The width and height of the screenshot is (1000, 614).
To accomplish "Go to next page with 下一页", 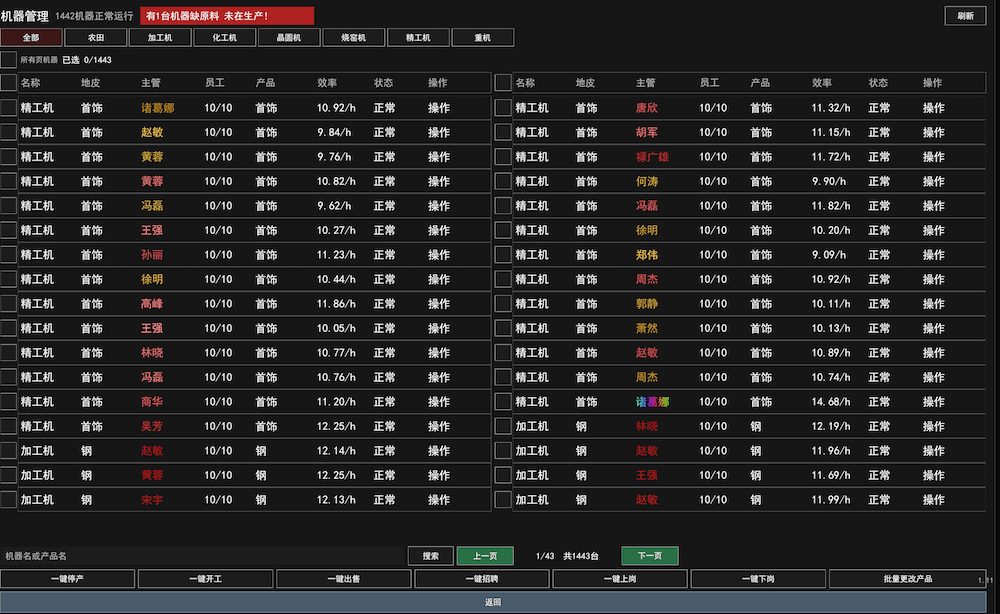I will 650,556.
